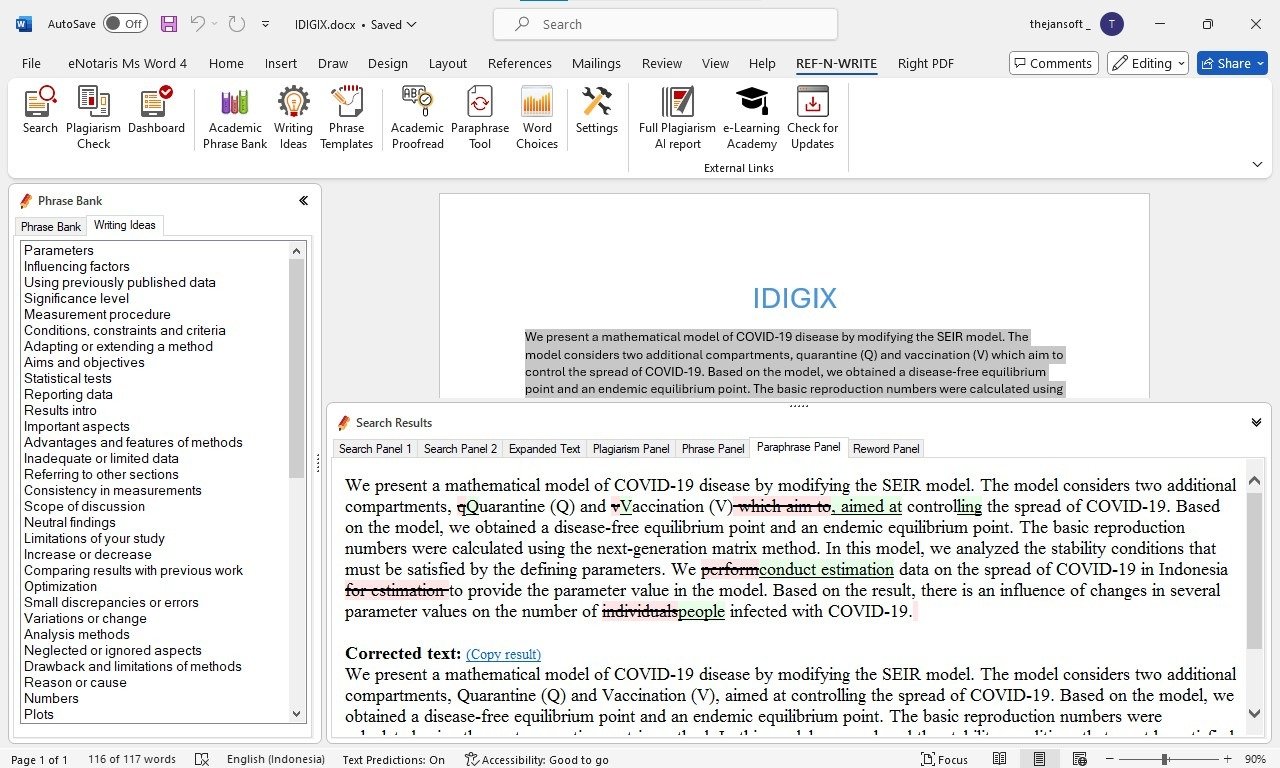This screenshot has height=768, width=1280.
Task: Open the Writing Ideas lightbulb tool
Action: (293, 118)
